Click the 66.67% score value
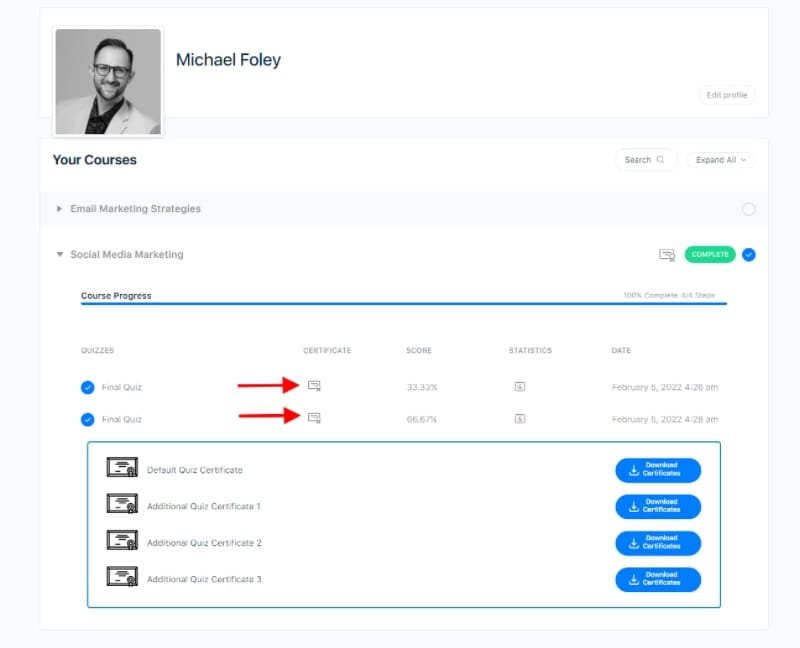Image resolution: width=800 pixels, height=648 pixels. pyautogui.click(x=422, y=419)
